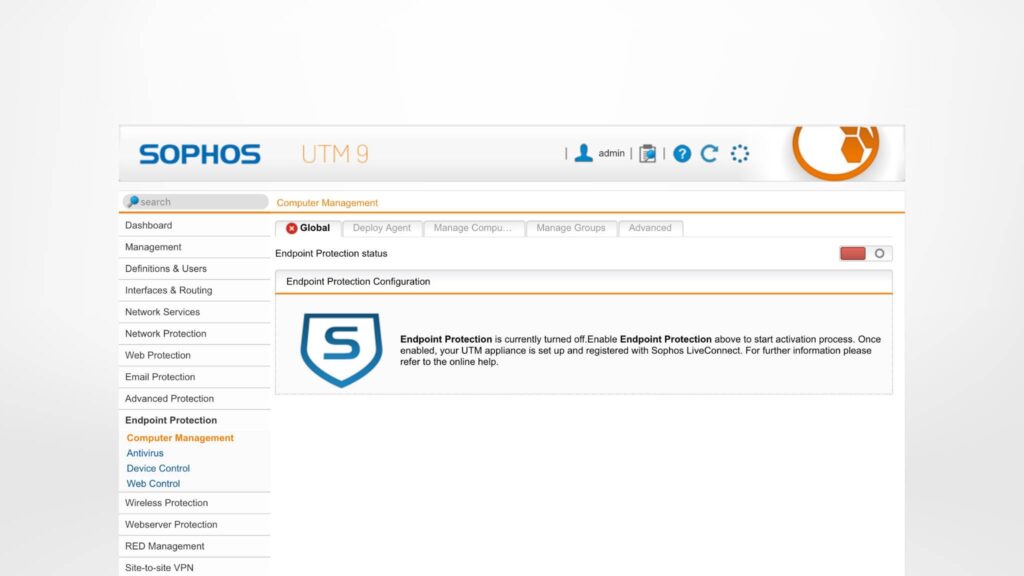This screenshot has height=576, width=1024.
Task: Click the admin user icon
Action: point(582,152)
